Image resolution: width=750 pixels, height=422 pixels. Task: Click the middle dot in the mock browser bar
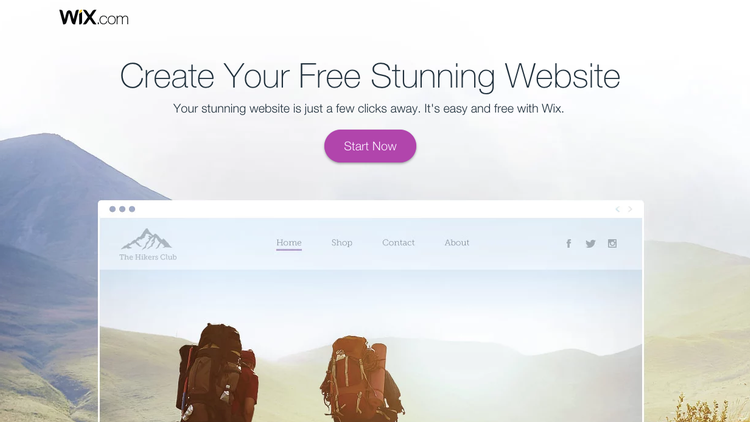click(x=122, y=209)
